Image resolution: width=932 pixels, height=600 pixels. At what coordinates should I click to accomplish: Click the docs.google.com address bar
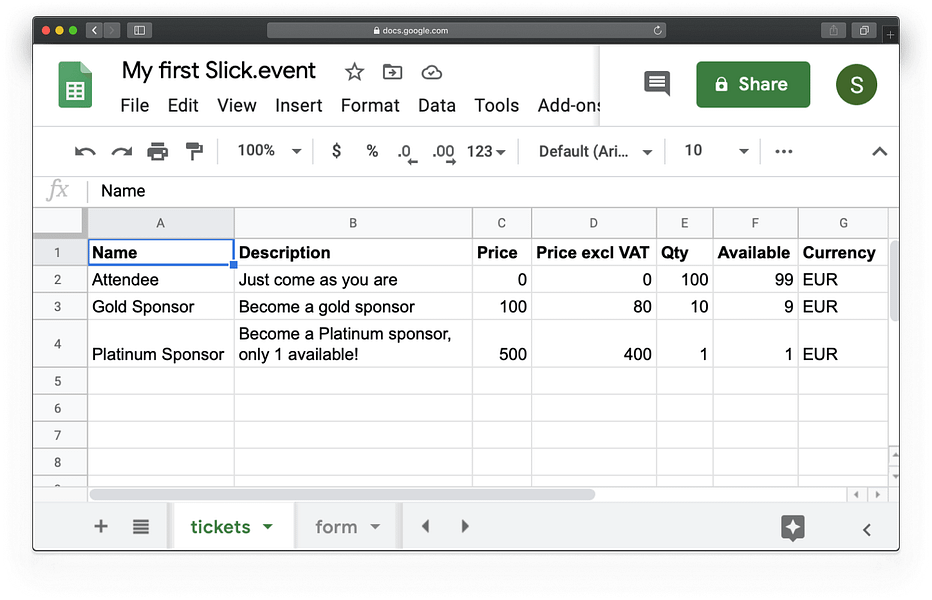pos(466,30)
